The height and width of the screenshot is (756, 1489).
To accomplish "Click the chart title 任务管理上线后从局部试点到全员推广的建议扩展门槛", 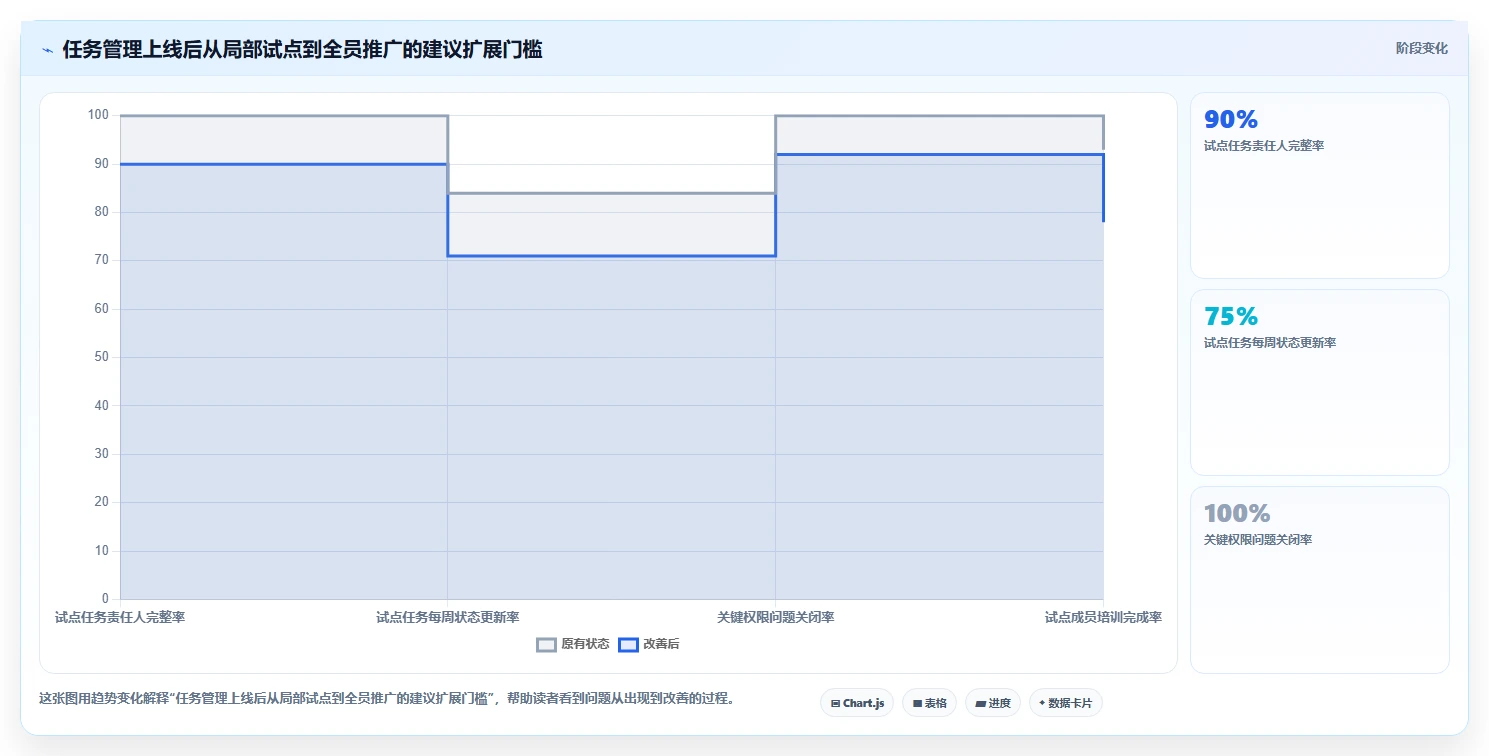I will coord(302,49).
